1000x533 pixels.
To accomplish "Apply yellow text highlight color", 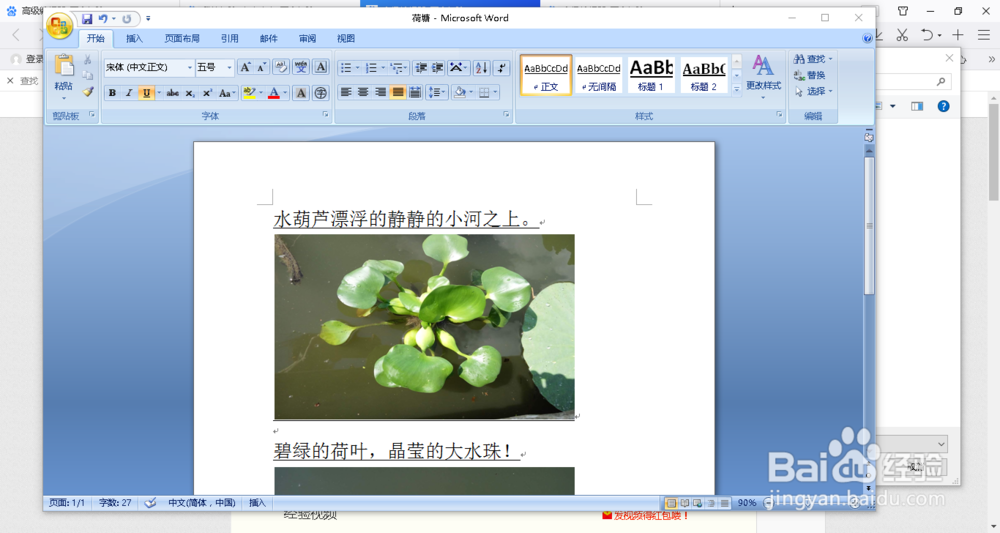I will (x=249, y=93).
